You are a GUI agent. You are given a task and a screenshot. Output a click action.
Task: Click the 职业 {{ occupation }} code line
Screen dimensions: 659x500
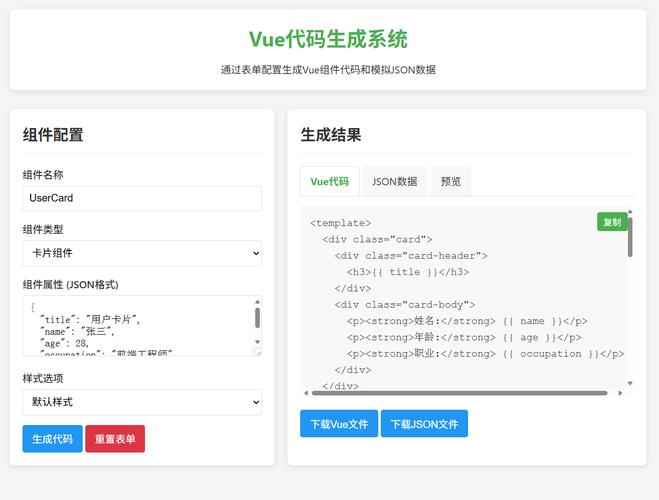(485, 354)
